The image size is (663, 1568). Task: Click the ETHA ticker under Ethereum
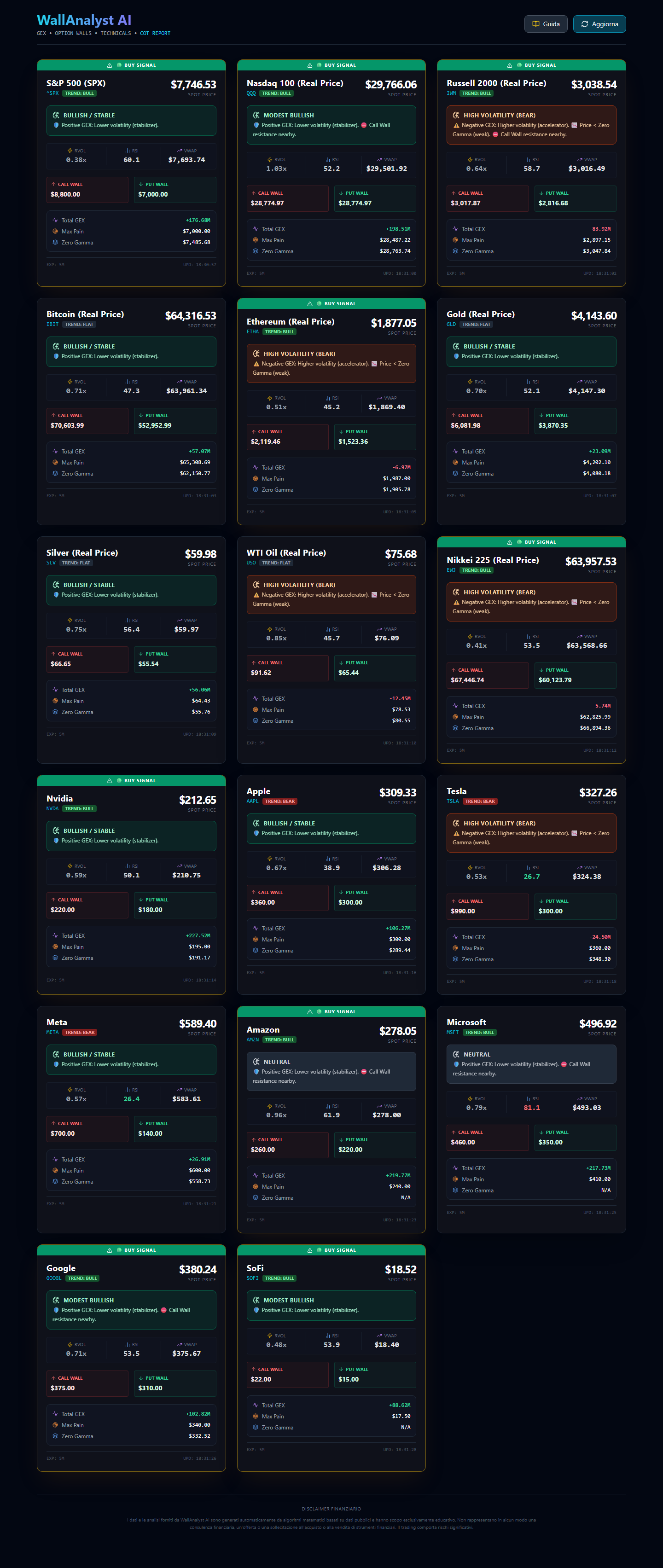(x=253, y=332)
